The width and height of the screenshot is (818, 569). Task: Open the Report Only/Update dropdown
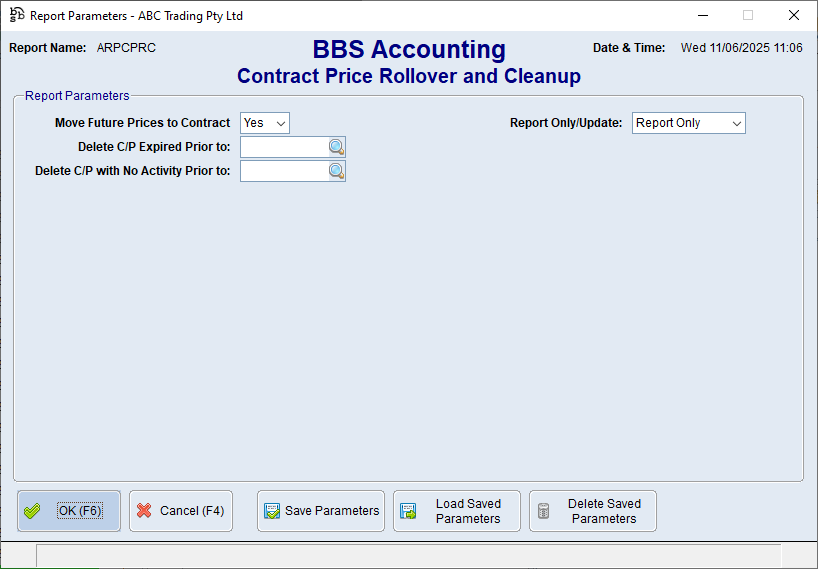pos(737,123)
